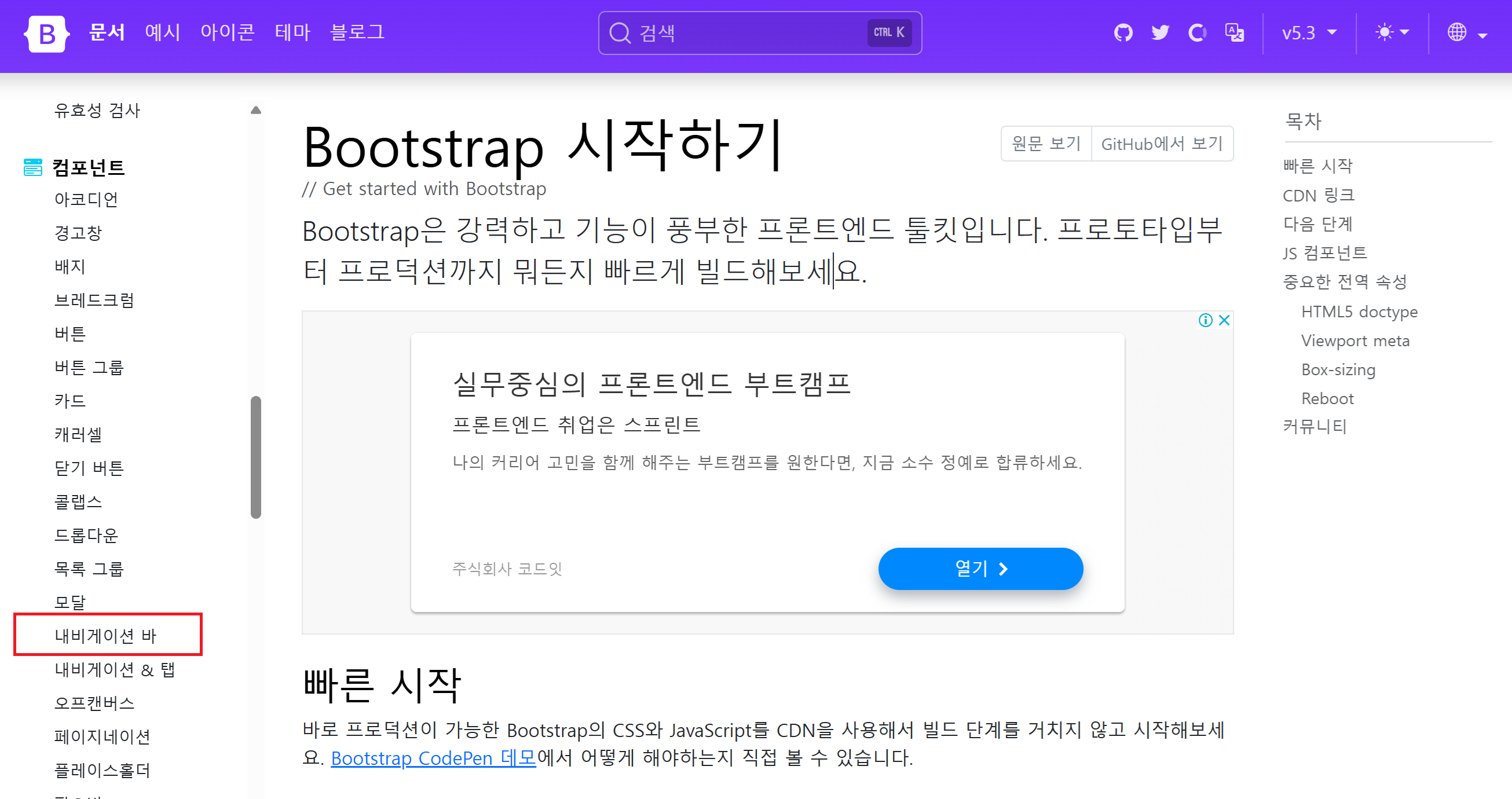Follow the Bootstrap CodePen 데모 link
Screen dimensions: 1512x799
(x=433, y=758)
